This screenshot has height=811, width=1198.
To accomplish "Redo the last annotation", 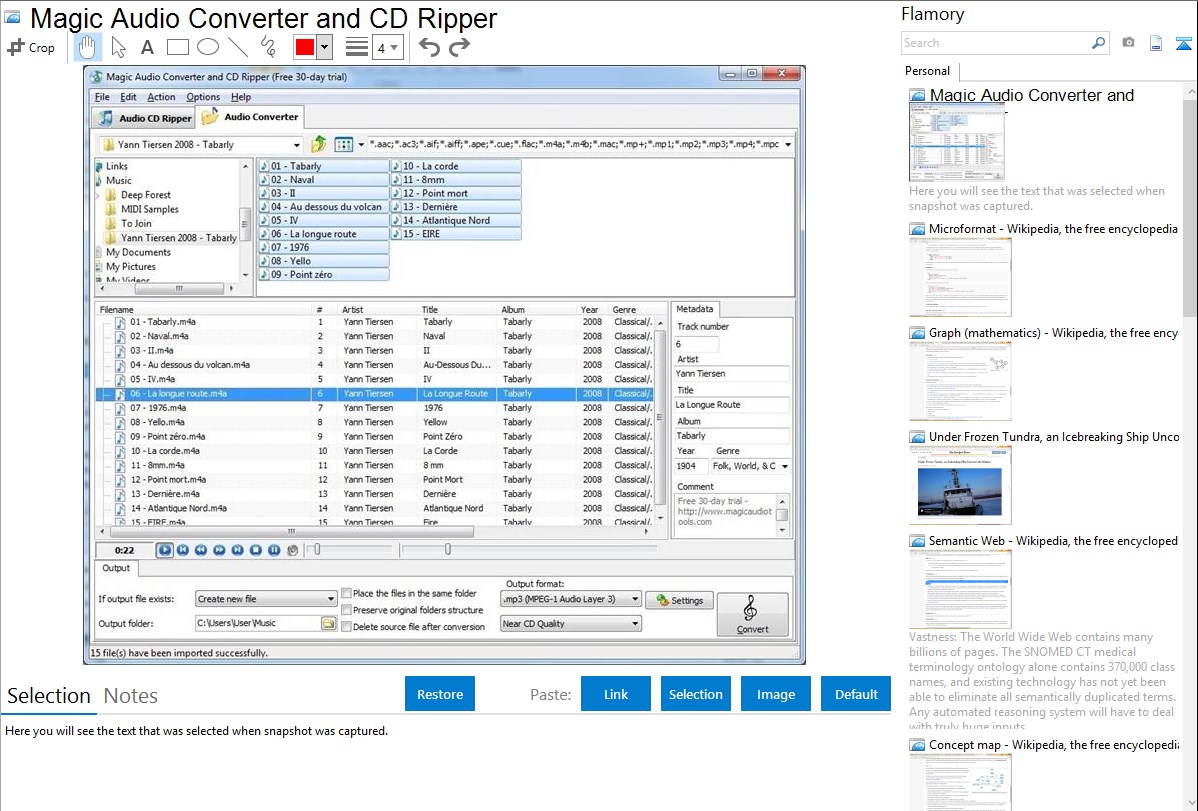I will [459, 47].
